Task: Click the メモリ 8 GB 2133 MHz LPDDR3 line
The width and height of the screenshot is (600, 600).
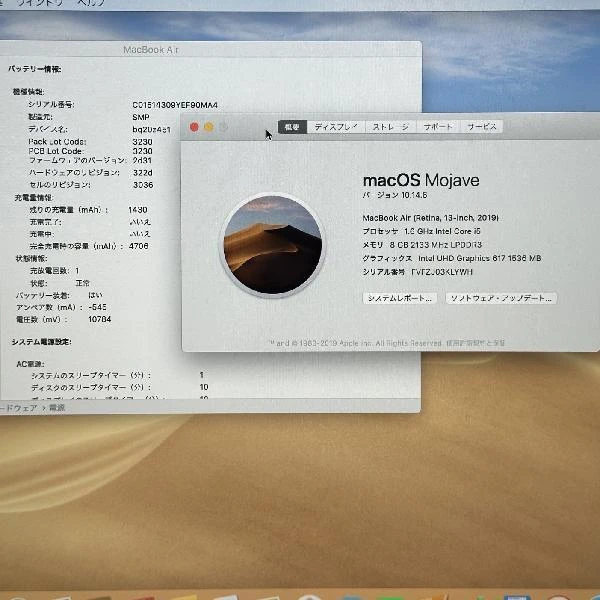Action: [422, 245]
